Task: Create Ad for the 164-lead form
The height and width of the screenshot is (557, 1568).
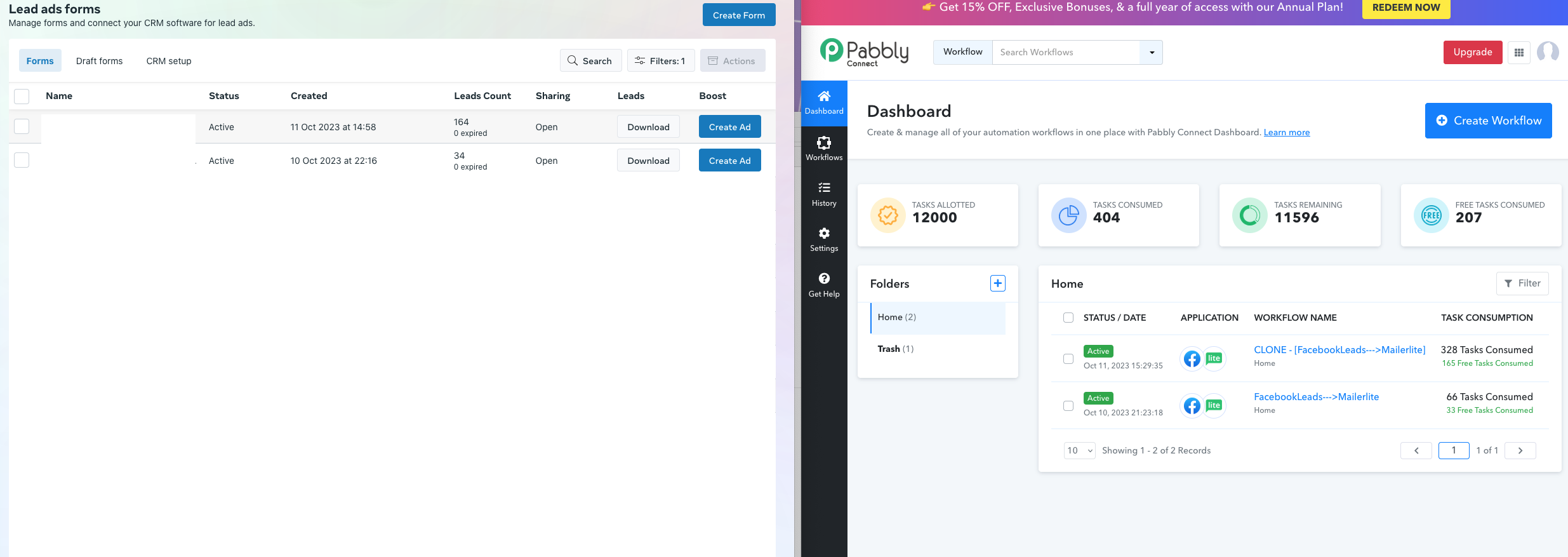Action: click(729, 127)
